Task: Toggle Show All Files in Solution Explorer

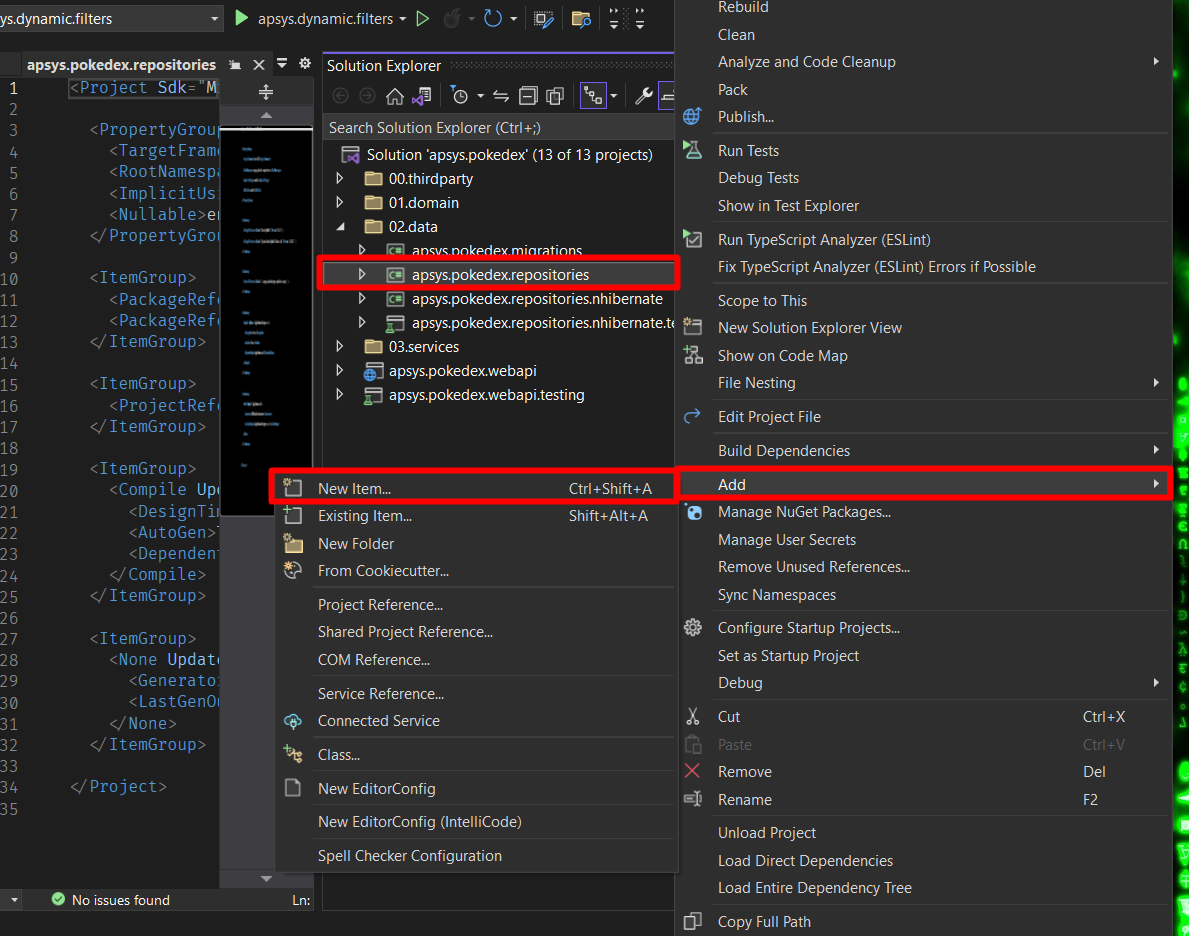Action: point(554,96)
